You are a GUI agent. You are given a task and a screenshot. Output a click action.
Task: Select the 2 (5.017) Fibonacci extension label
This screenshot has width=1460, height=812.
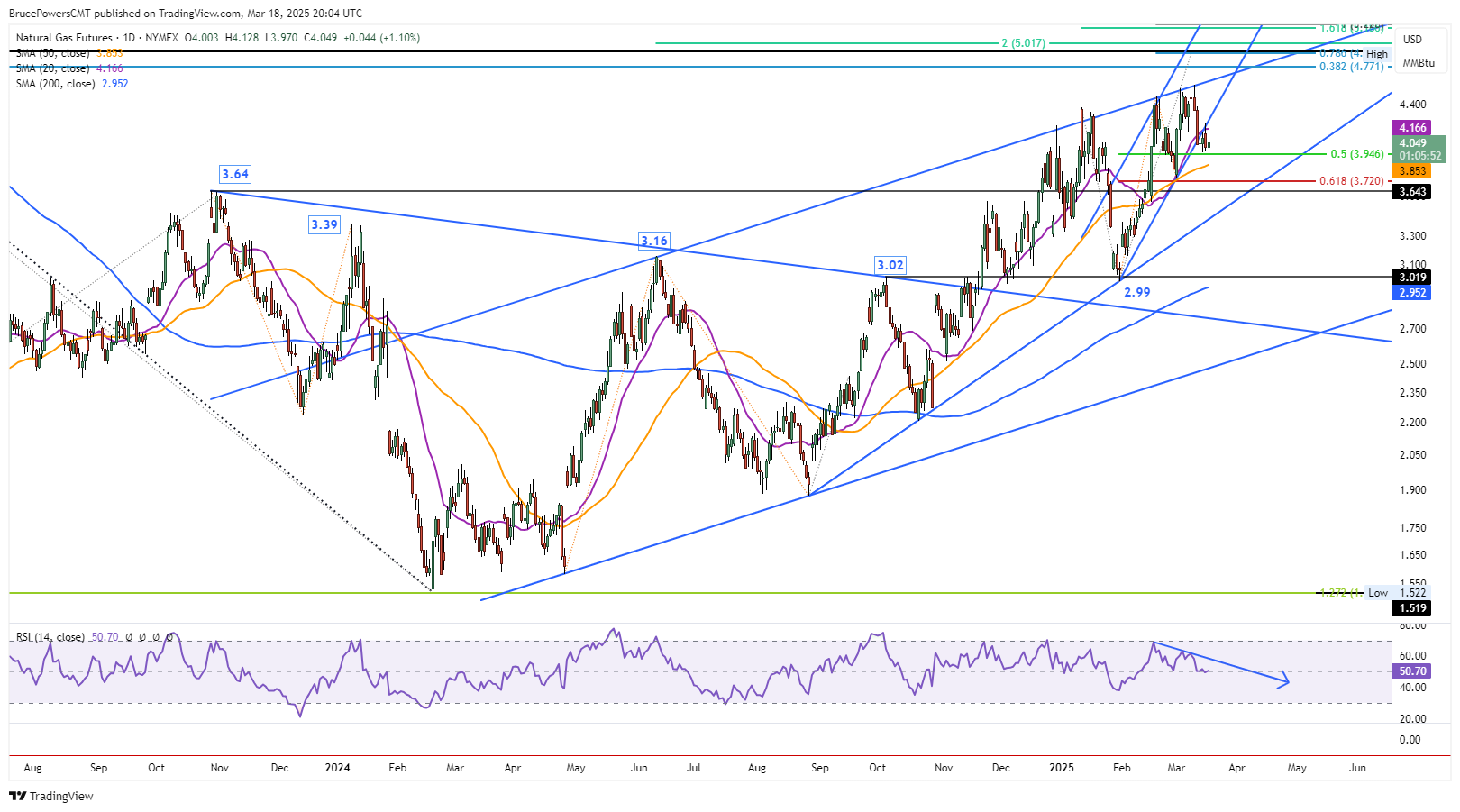click(1023, 43)
